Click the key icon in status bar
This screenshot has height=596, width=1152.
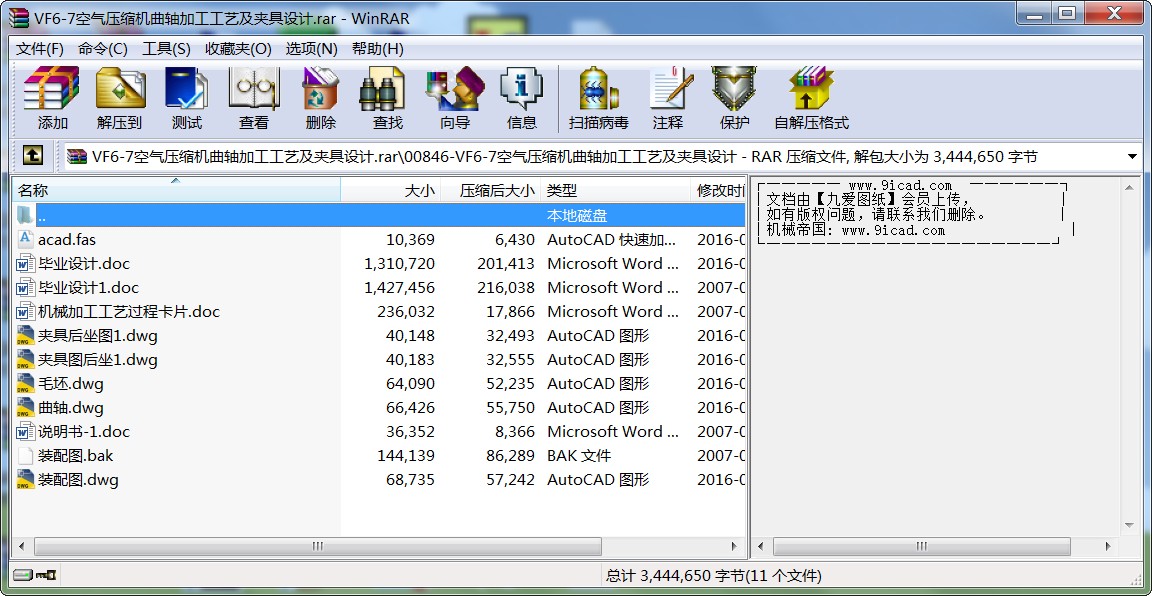46,575
